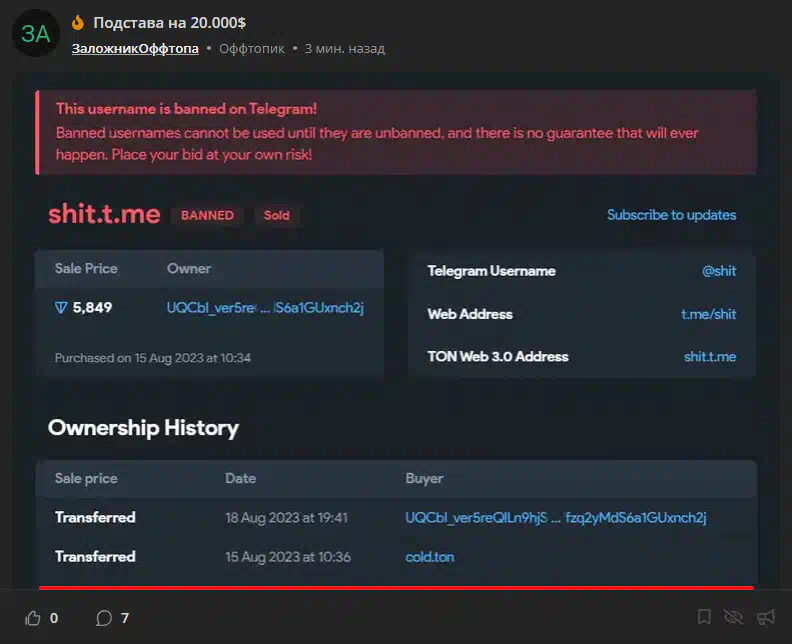
Task: Click the 3 мин. назад timestamp
Action: 344,48
